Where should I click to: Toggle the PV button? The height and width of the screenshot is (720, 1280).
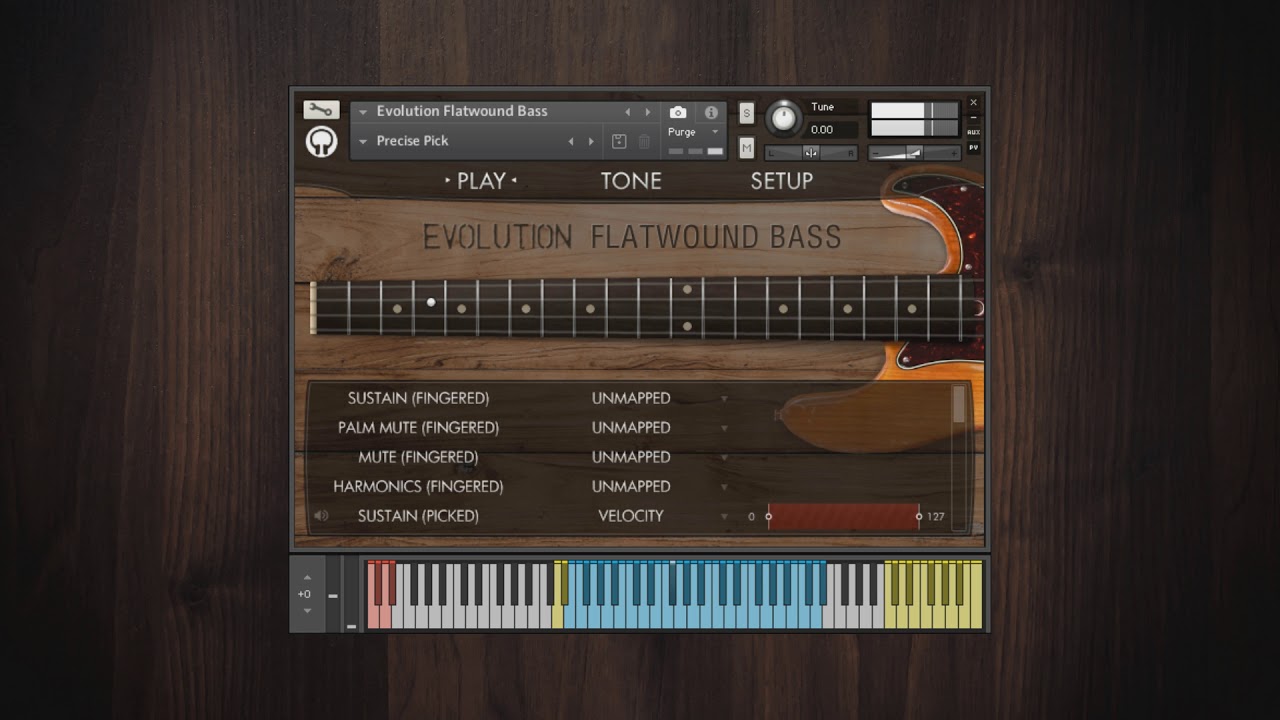coord(973,148)
